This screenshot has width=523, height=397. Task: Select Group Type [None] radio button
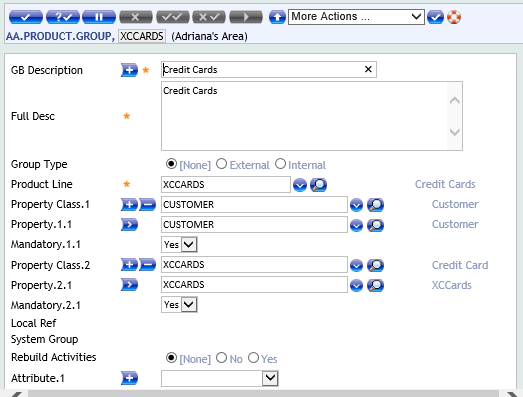(x=171, y=164)
